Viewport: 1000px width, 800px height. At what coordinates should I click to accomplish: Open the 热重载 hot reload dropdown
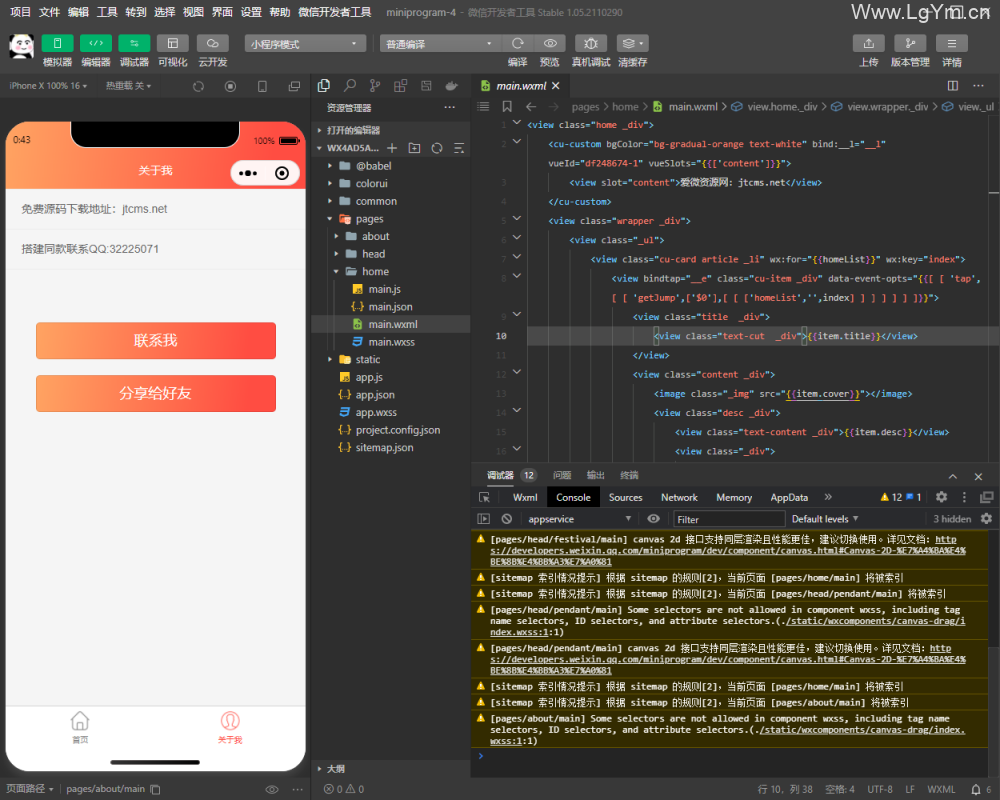pyautogui.click(x=128, y=85)
